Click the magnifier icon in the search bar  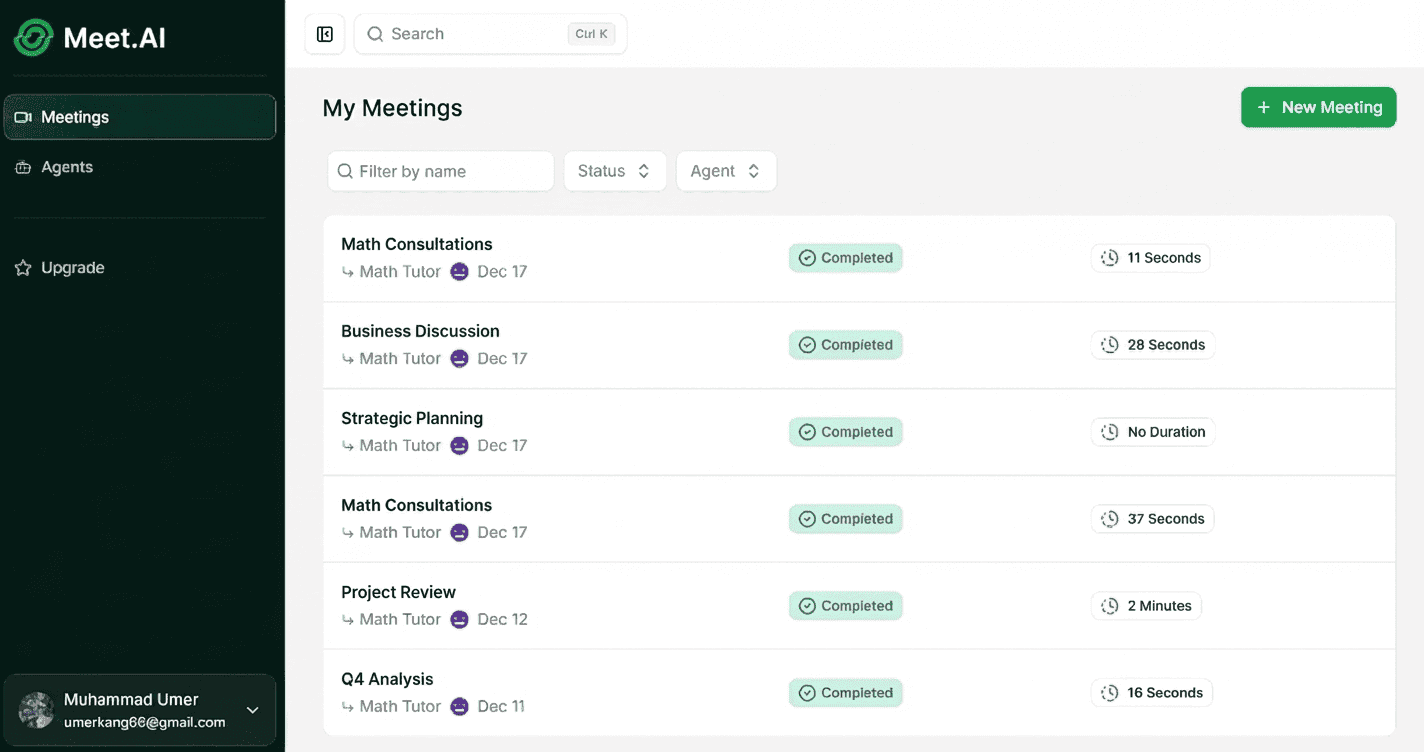[x=374, y=34]
